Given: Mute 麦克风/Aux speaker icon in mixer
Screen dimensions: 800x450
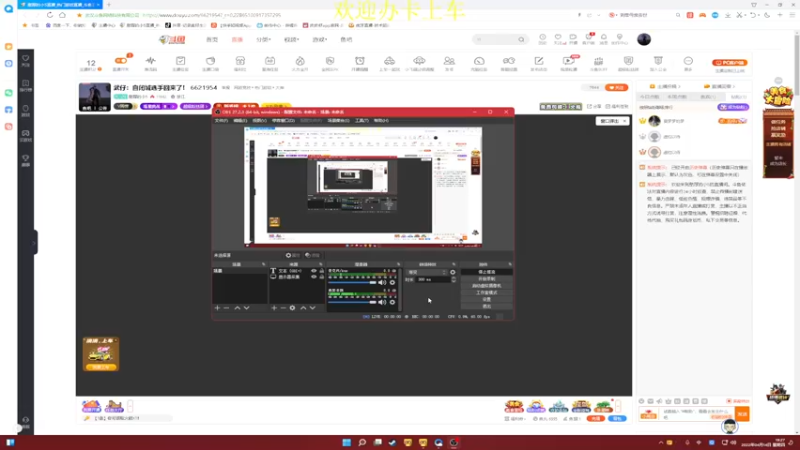Looking at the screenshot, I should (x=382, y=283).
